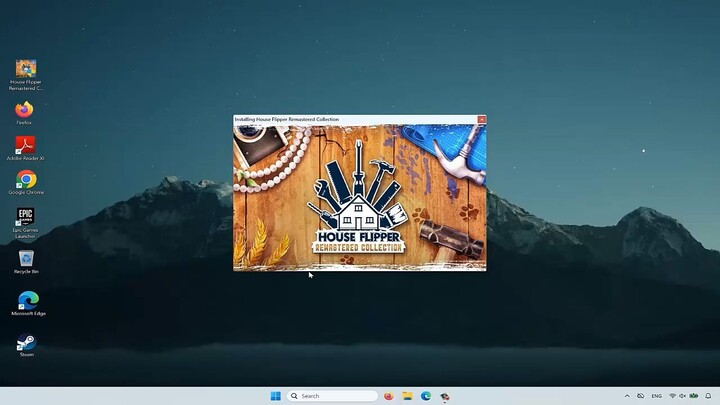The image size is (720, 405).
Task: Click the muted volume tray icon
Action: (x=682, y=396)
